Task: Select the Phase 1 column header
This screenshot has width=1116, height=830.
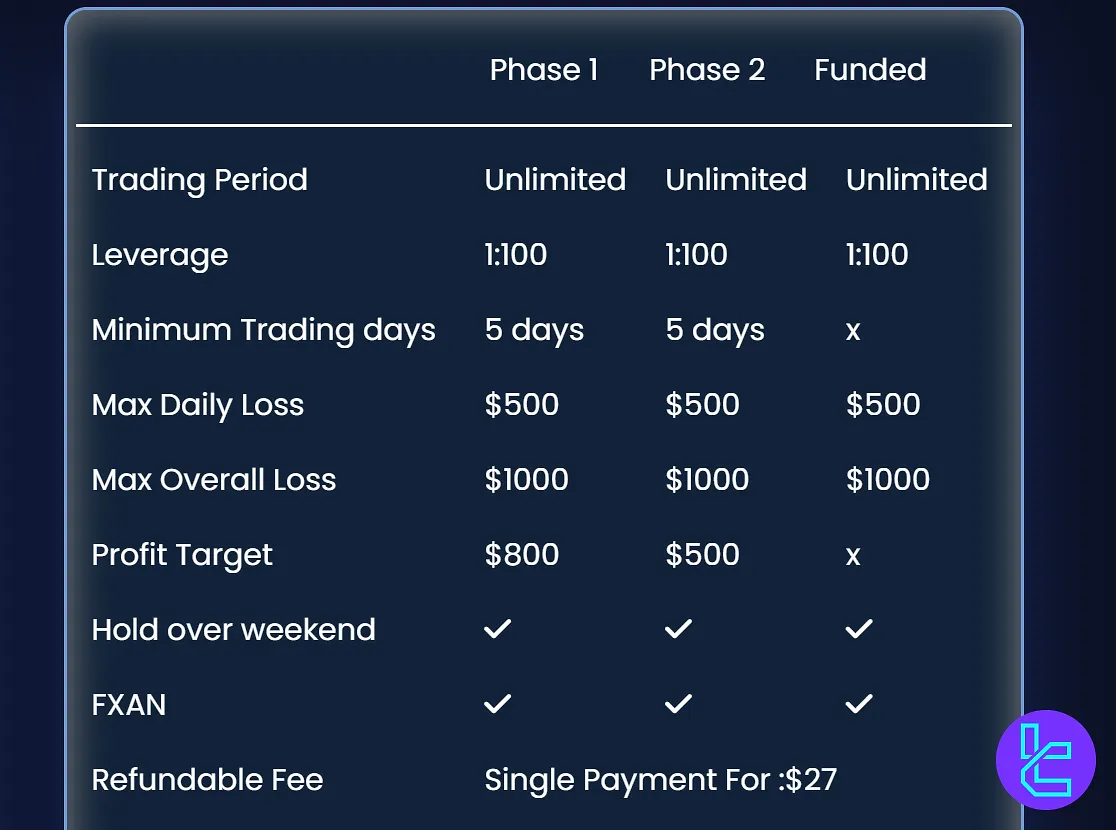Action: click(544, 70)
